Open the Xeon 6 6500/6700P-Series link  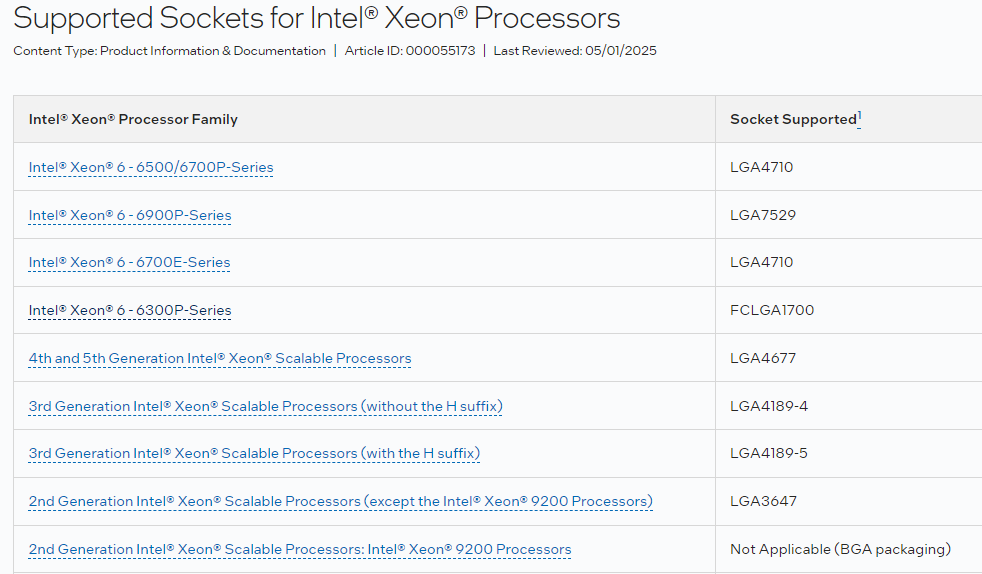click(x=151, y=167)
